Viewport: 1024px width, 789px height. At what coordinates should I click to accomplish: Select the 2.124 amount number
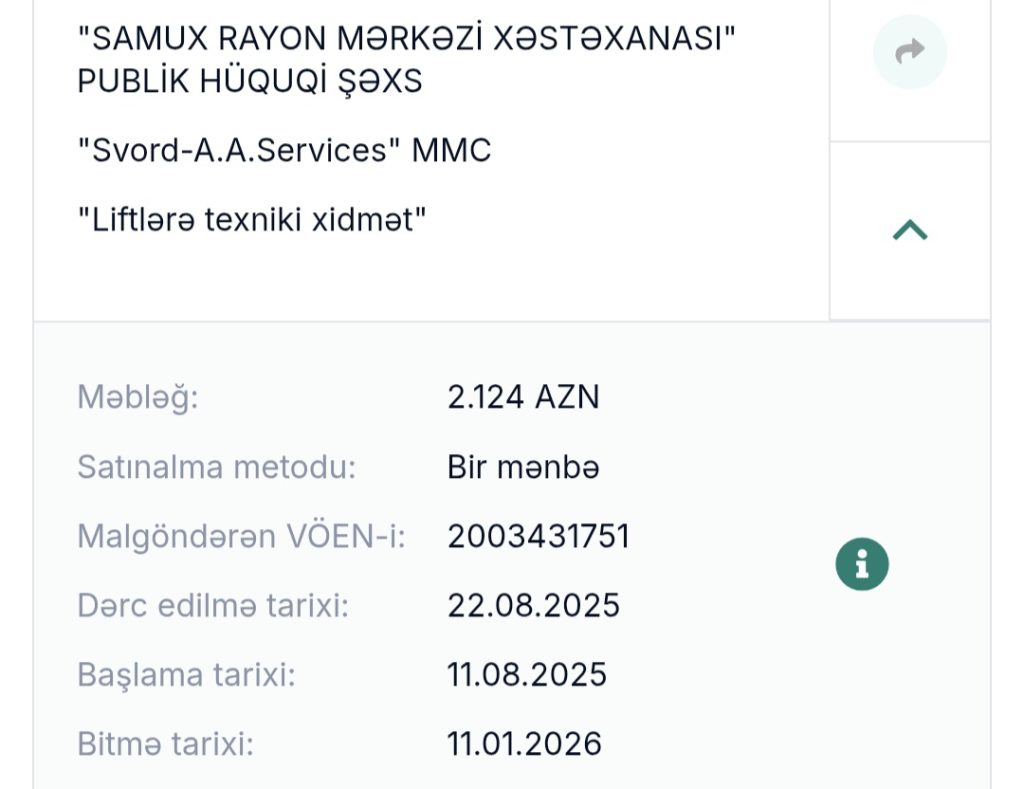click(486, 397)
